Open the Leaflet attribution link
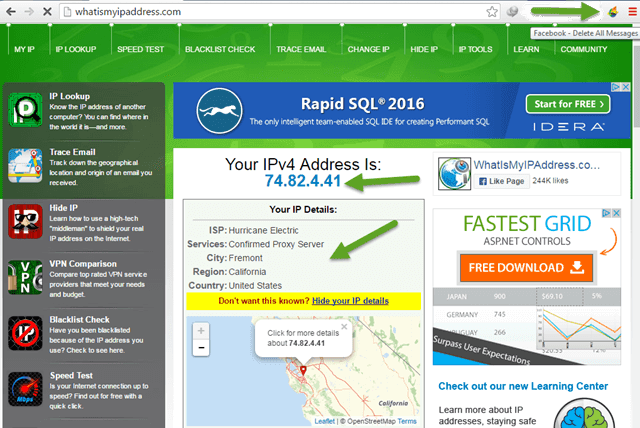 [x=324, y=421]
